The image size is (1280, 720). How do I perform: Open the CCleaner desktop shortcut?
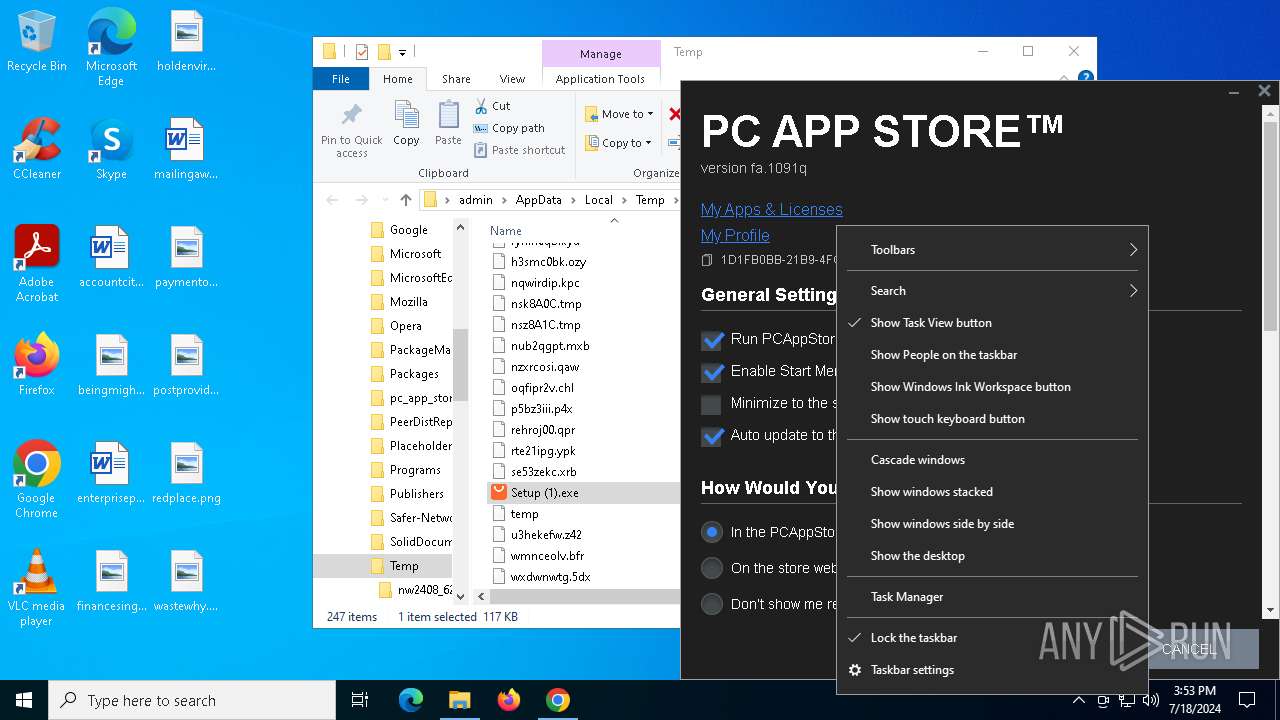(x=37, y=149)
